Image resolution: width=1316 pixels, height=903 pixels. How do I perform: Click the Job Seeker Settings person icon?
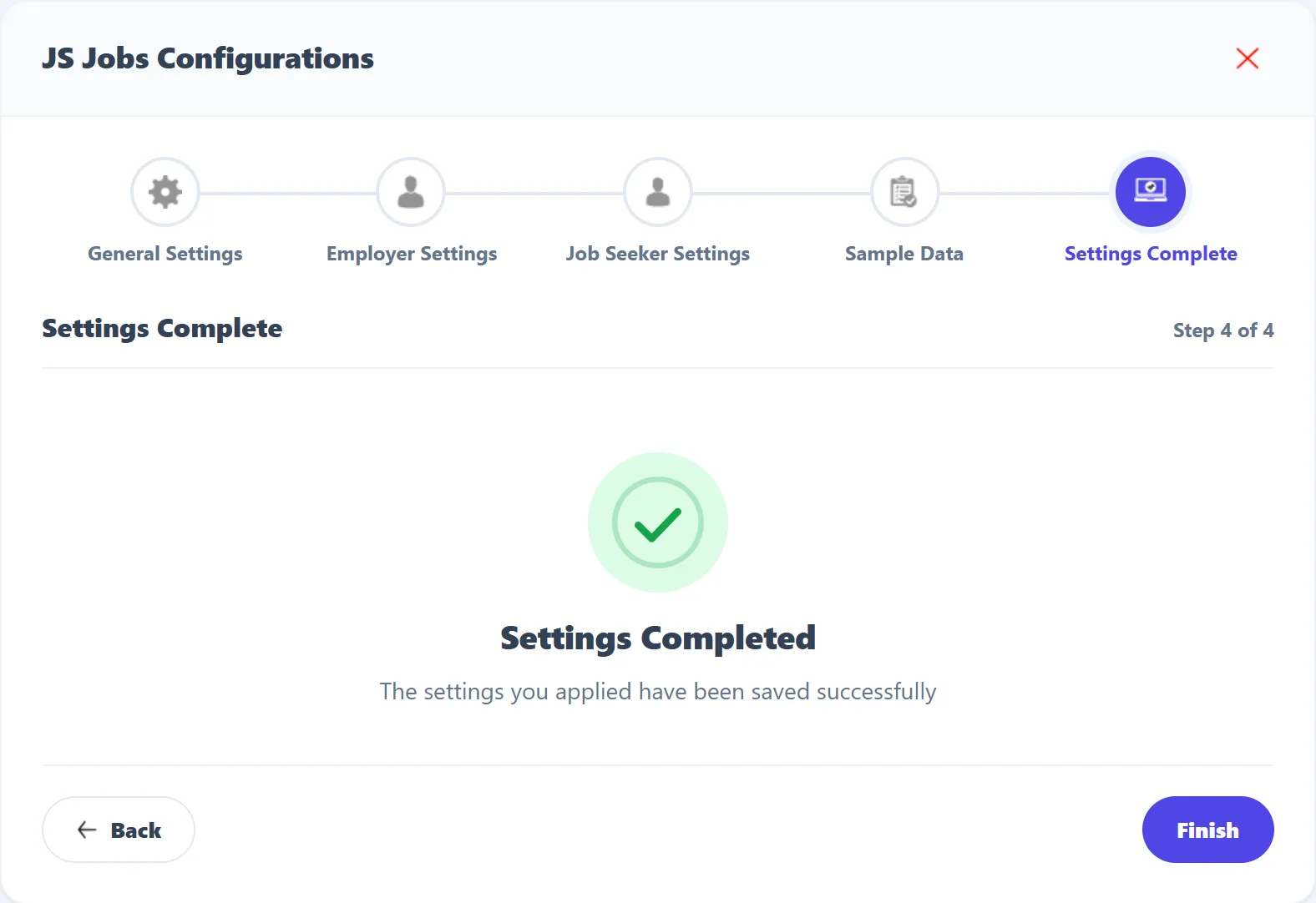[658, 192]
